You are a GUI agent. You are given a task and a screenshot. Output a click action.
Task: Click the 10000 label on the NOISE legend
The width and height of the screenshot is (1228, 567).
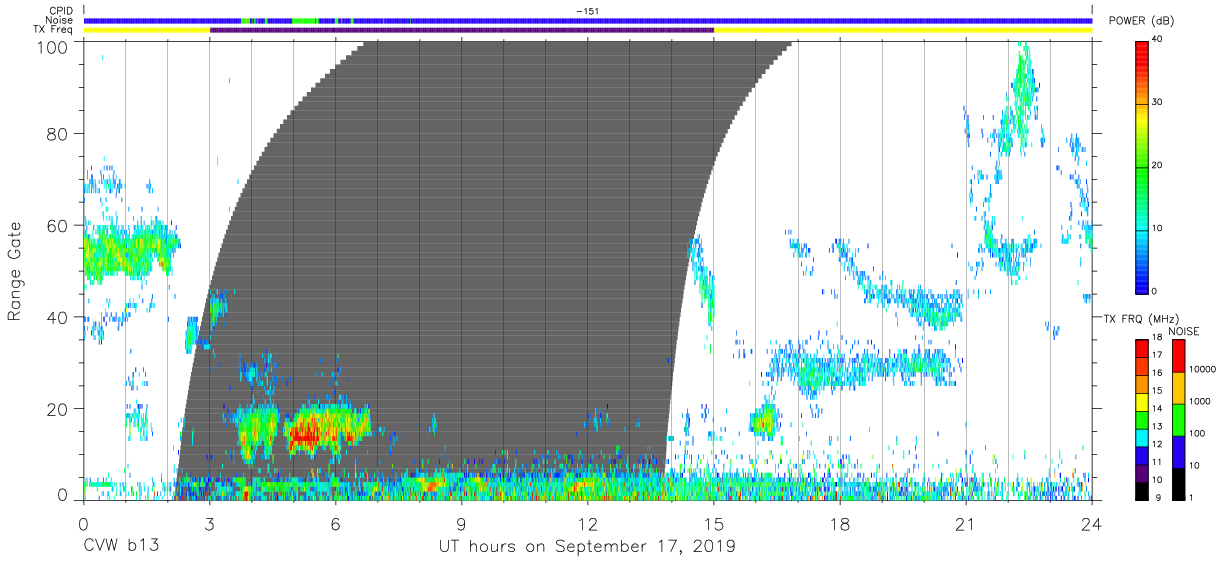coord(1201,368)
